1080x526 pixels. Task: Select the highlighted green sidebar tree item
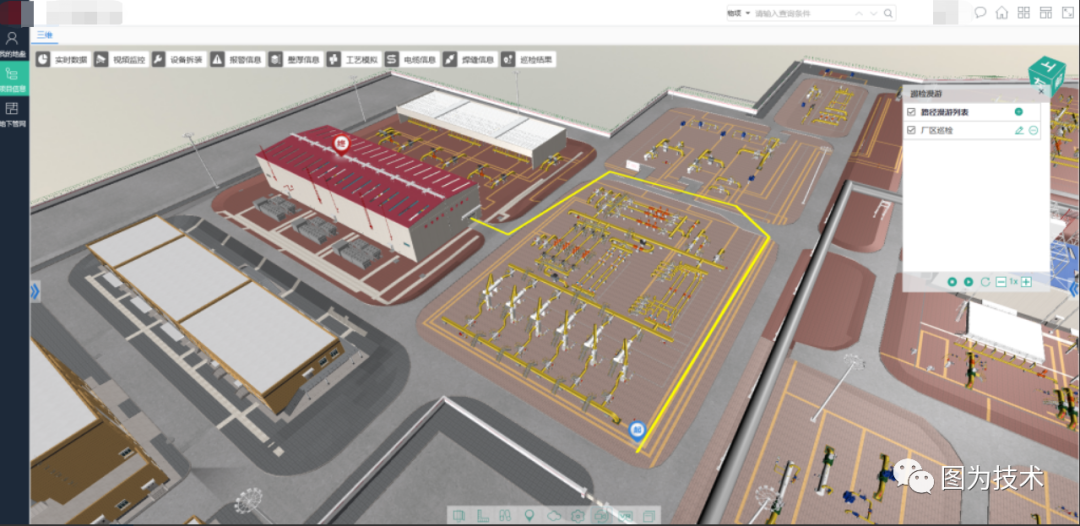pyautogui.click(x=13, y=78)
